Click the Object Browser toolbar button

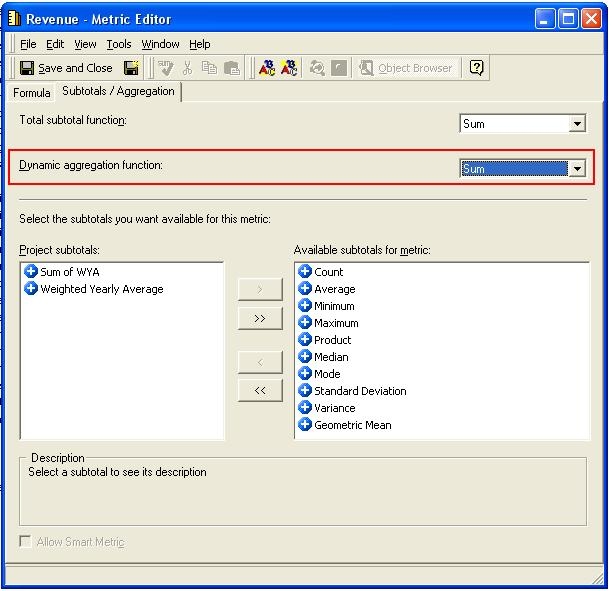coord(406,68)
